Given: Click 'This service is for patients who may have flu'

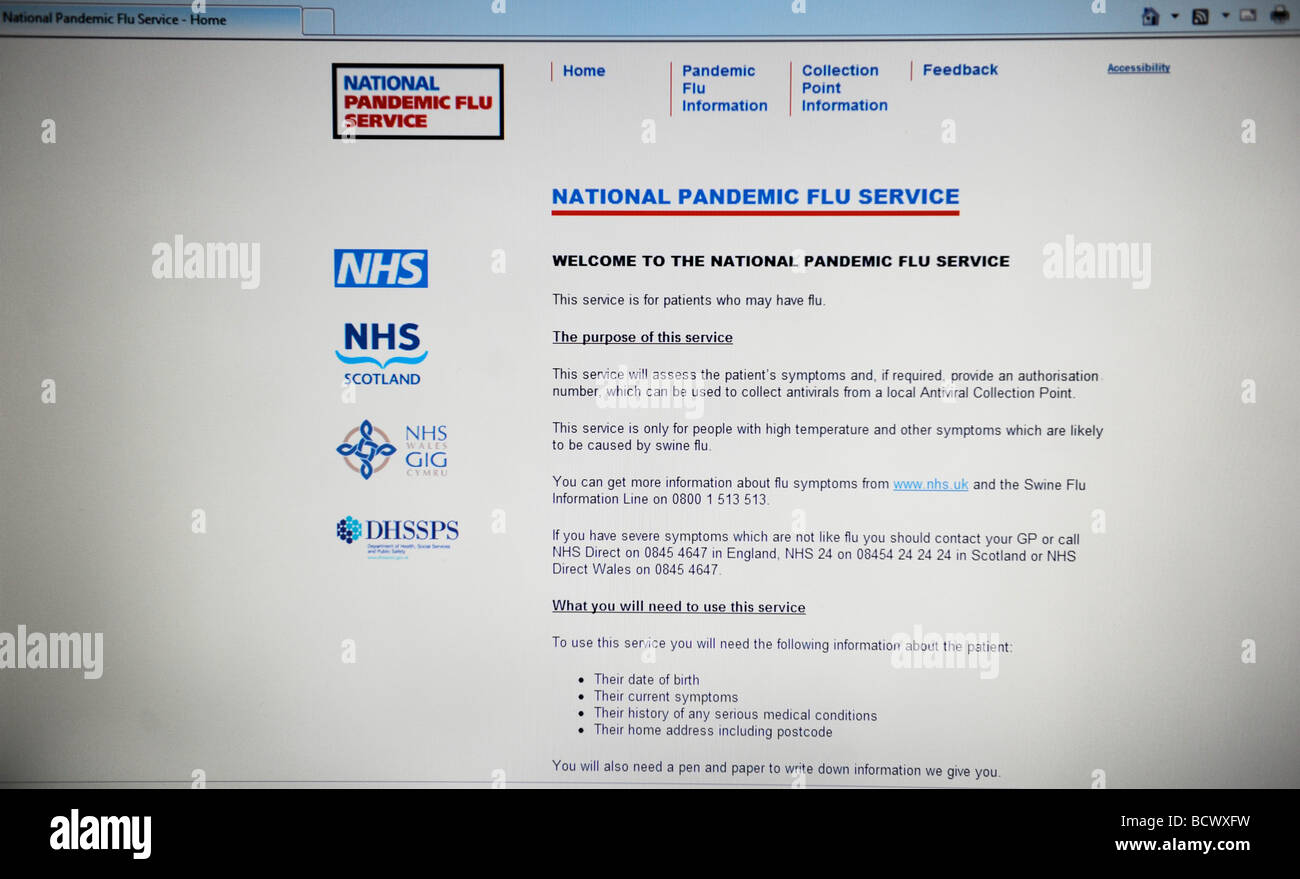Looking at the screenshot, I should coord(689,300).
